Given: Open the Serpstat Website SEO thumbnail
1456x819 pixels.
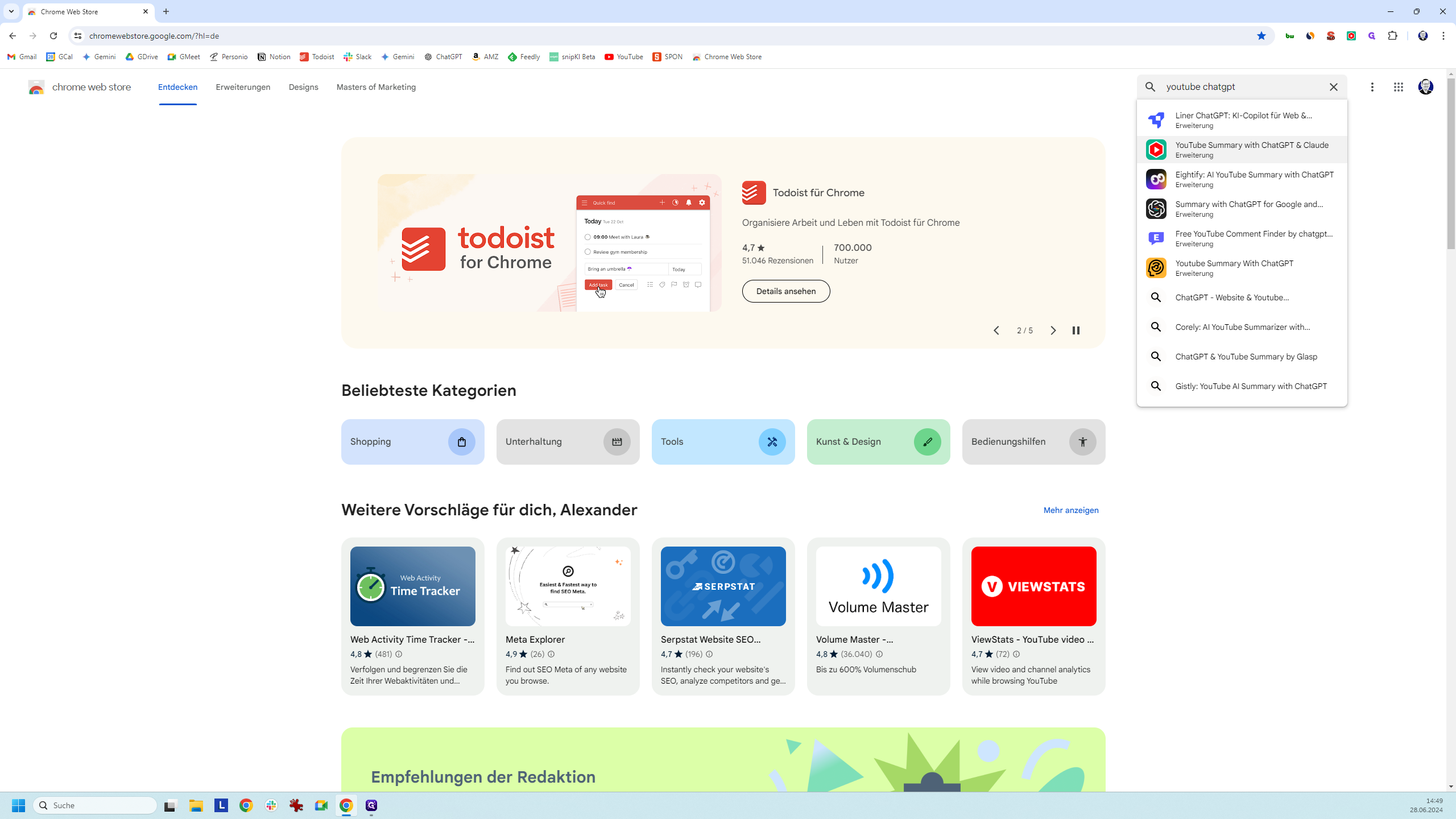Looking at the screenshot, I should pos(723,586).
